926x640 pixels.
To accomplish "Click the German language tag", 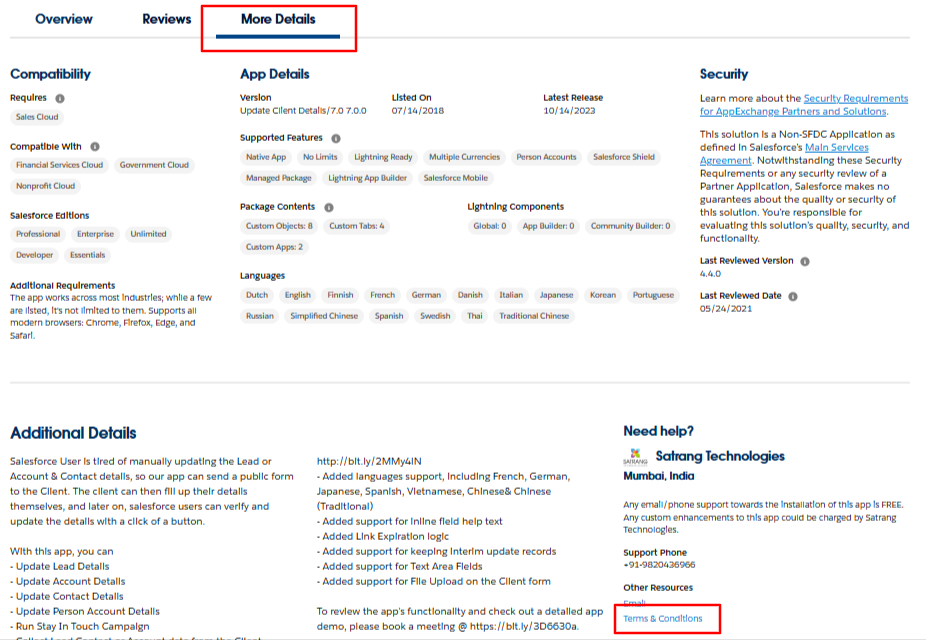I will (426, 295).
